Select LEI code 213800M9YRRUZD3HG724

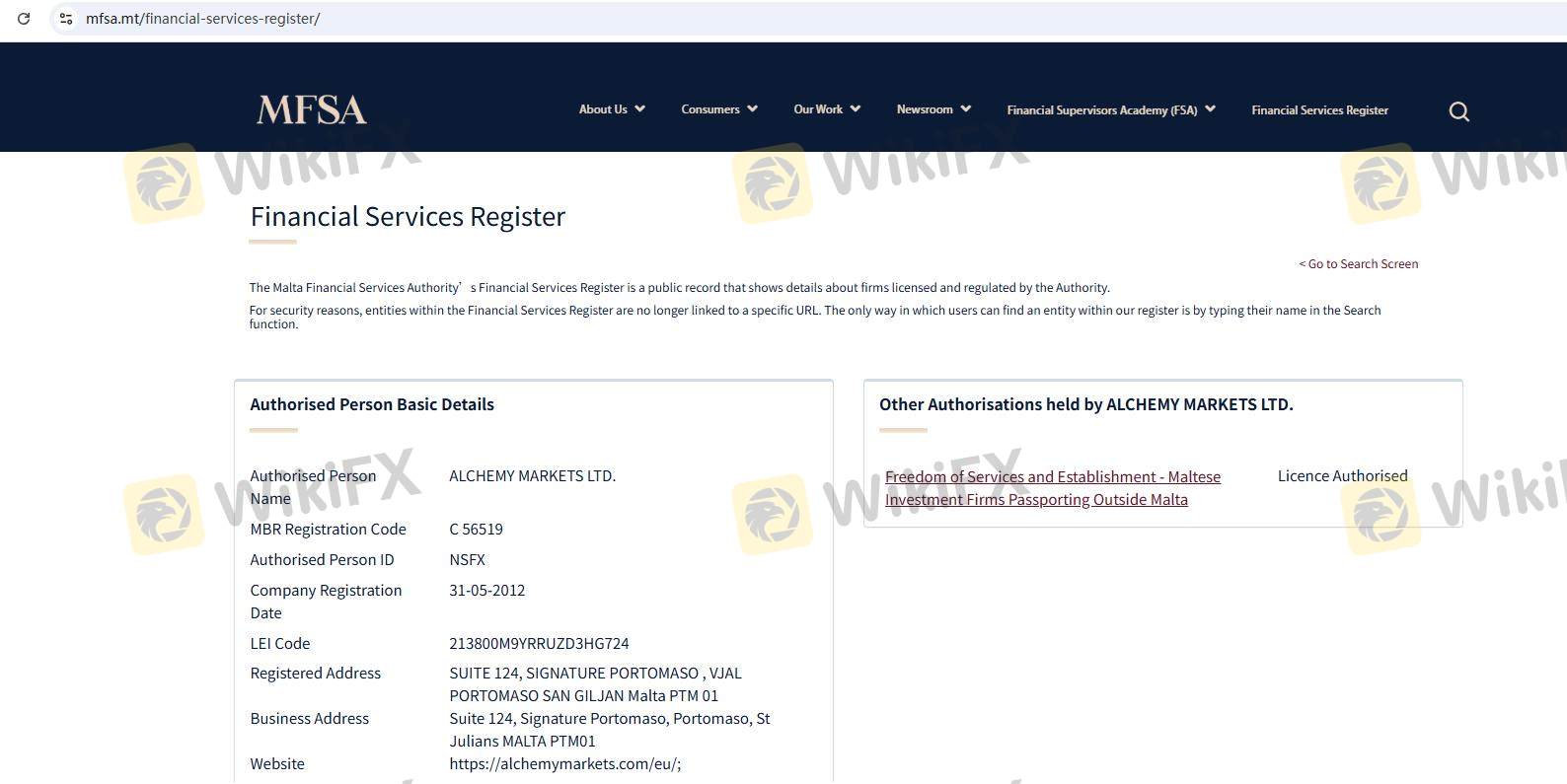click(x=539, y=644)
